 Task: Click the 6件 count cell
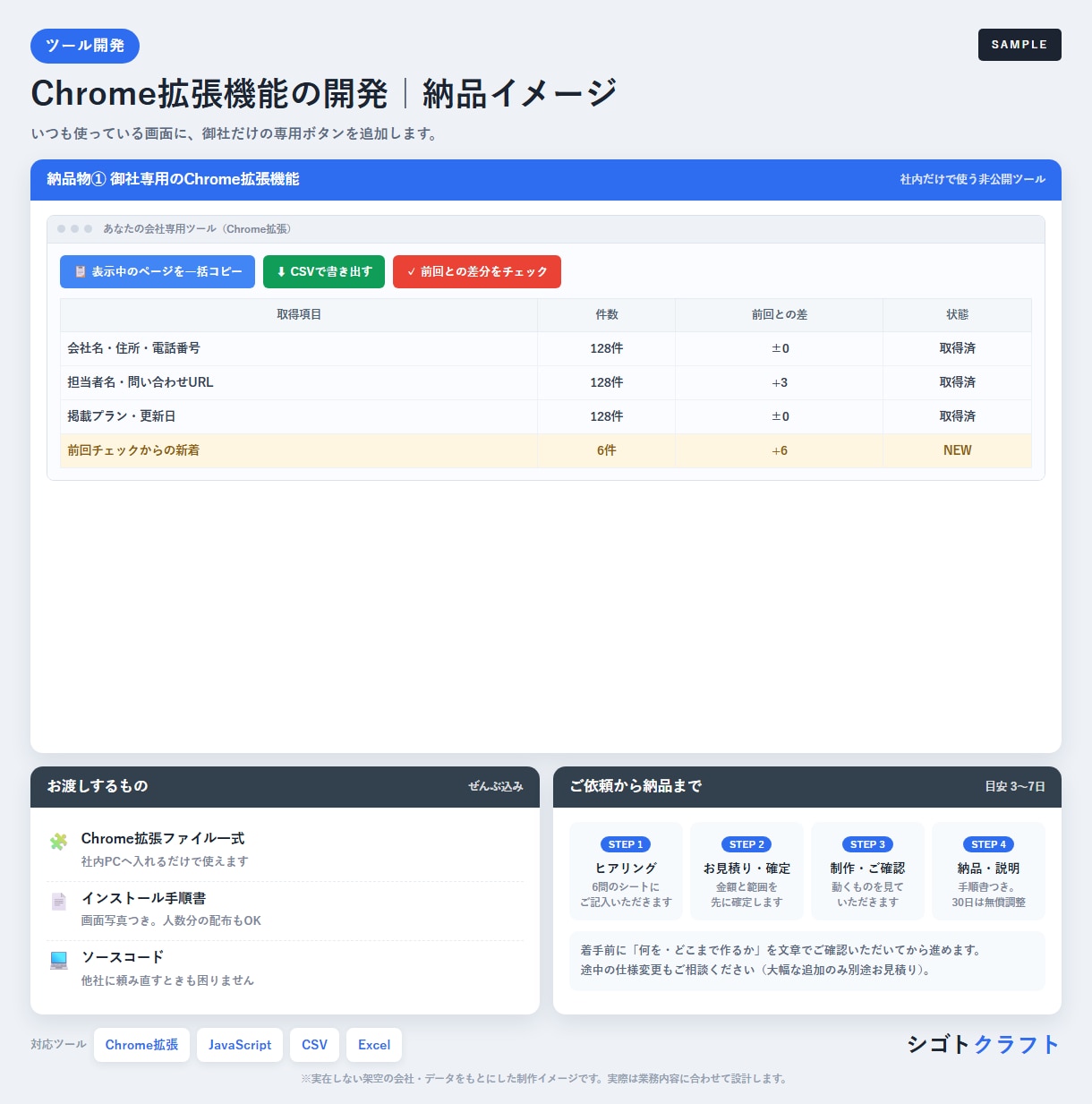607,450
